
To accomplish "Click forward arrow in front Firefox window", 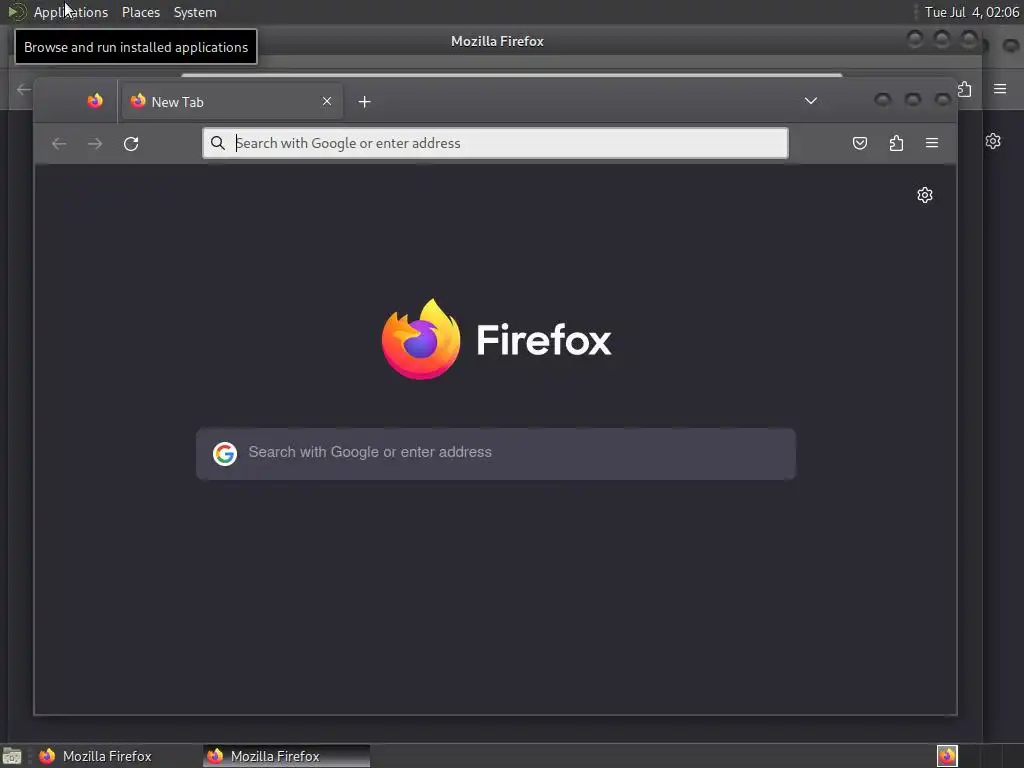I will 95,144.
